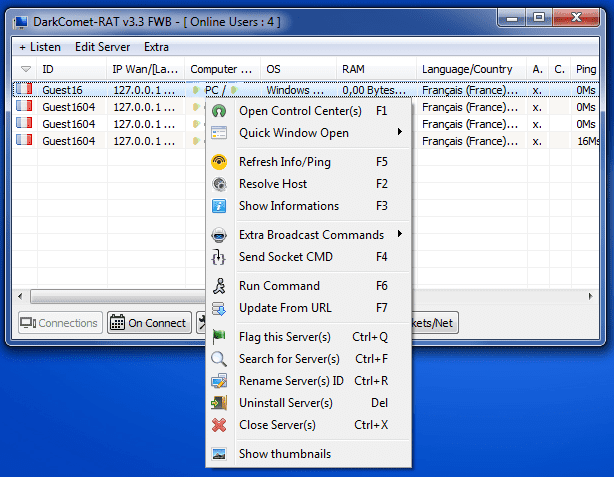Choose Show thumbnails menu entry

point(309,454)
